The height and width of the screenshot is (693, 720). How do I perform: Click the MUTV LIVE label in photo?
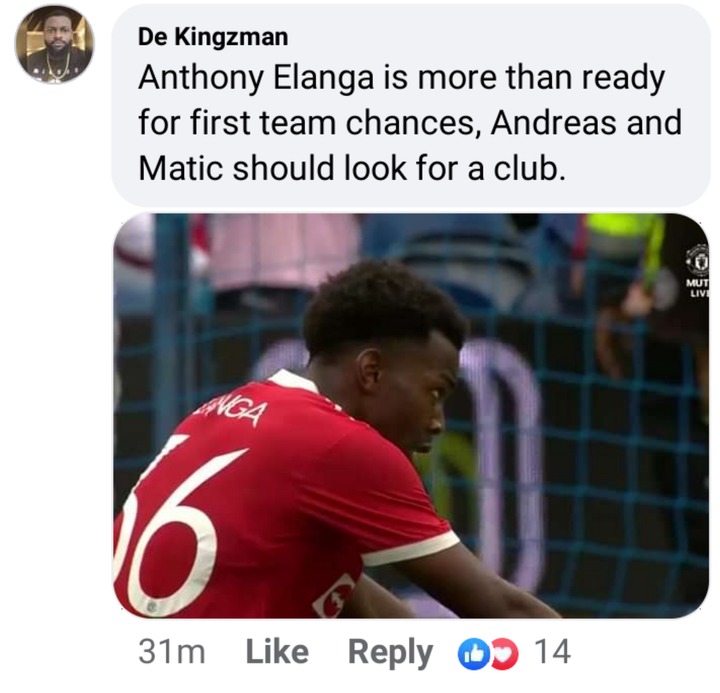coord(698,287)
